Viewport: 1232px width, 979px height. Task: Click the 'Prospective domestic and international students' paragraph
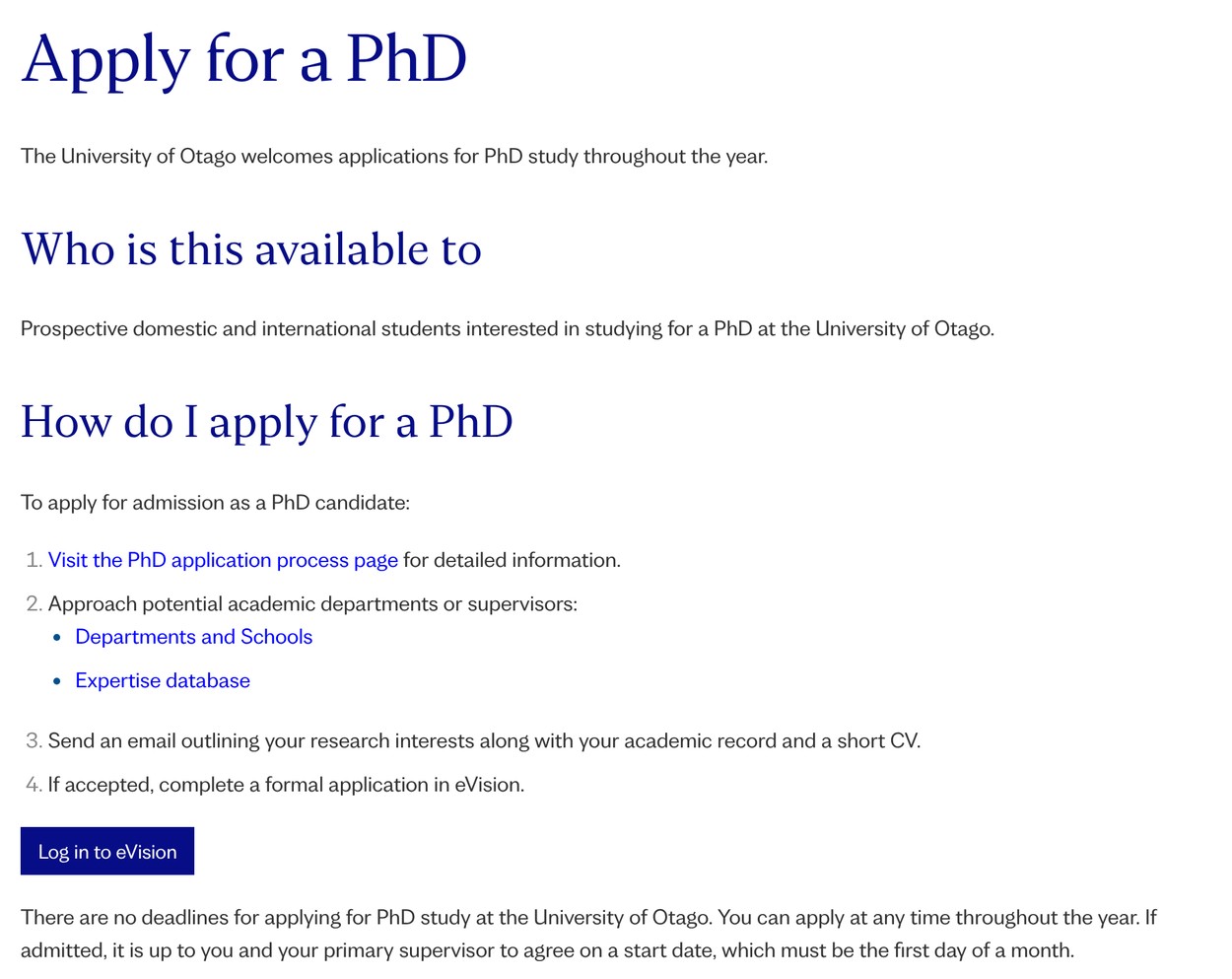[508, 328]
